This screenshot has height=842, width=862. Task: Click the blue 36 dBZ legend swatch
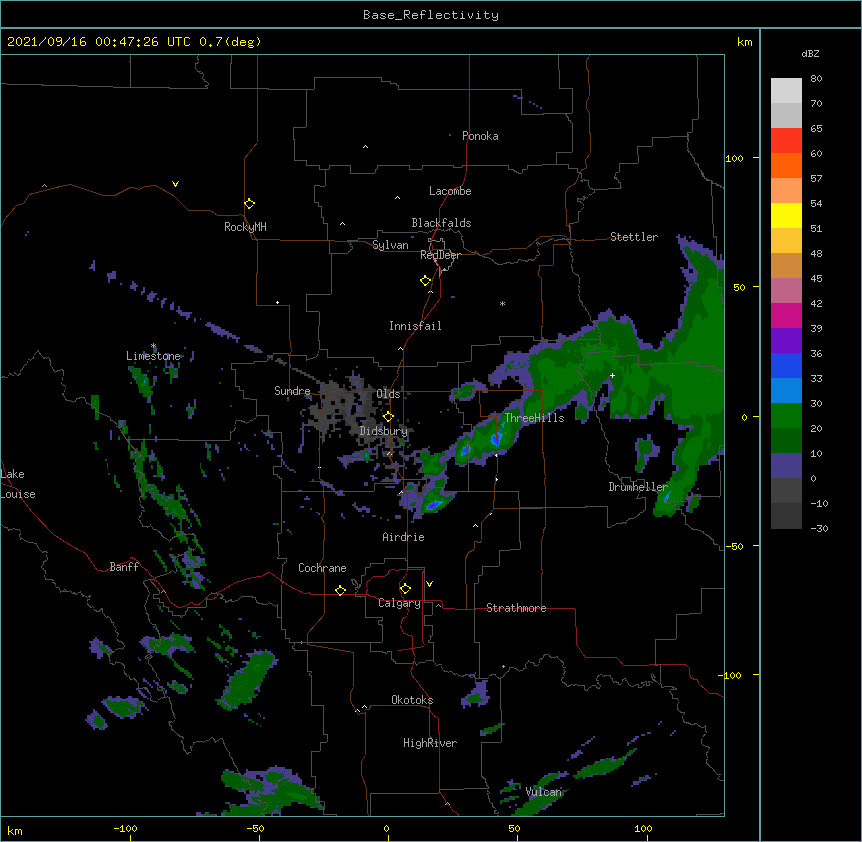pos(786,365)
